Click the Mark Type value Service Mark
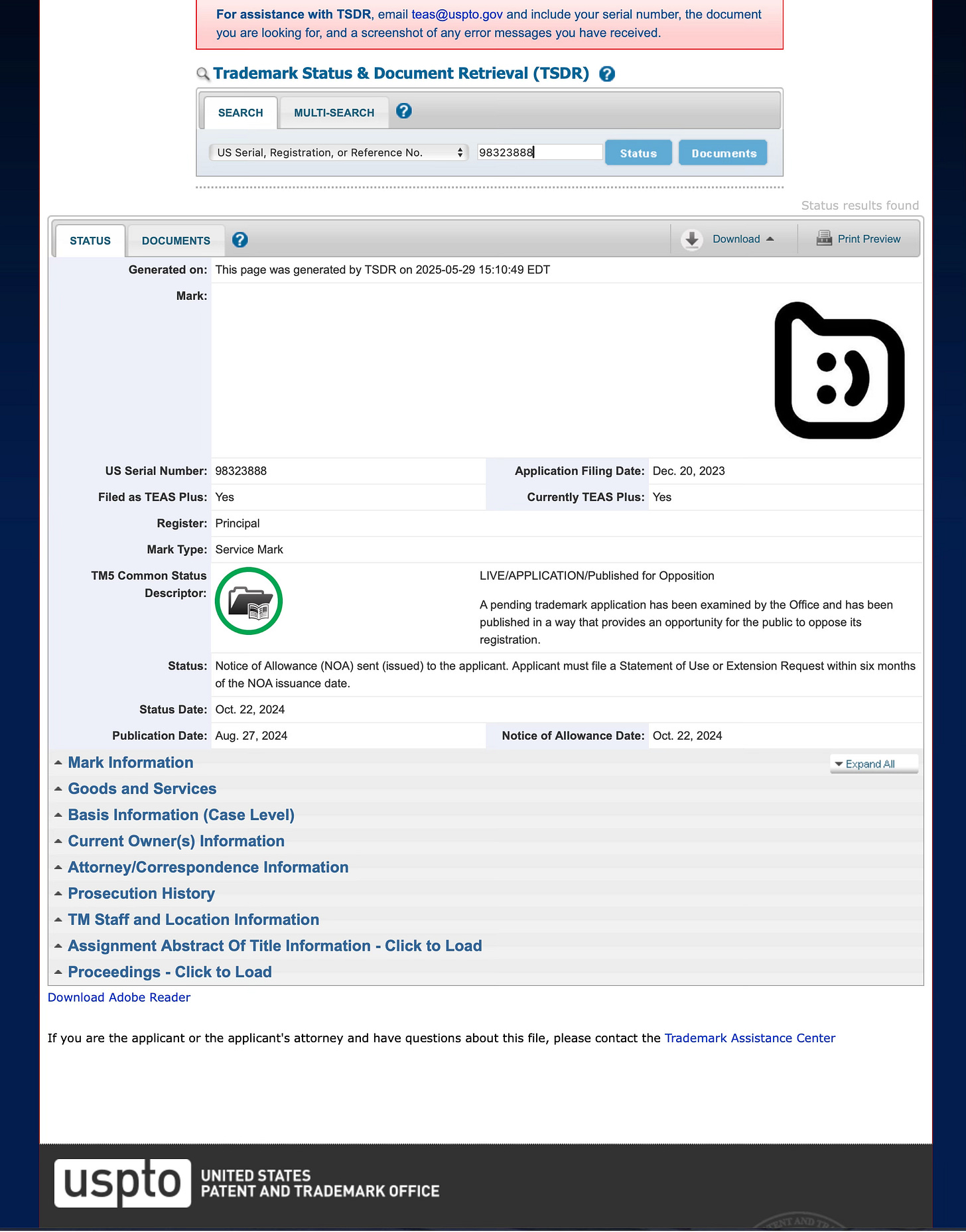This screenshot has width=966, height=1232. [x=249, y=549]
